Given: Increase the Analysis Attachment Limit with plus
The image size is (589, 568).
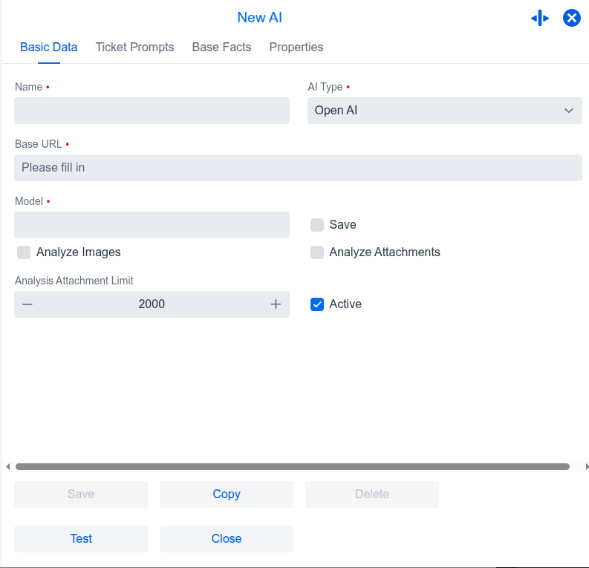Looking at the screenshot, I should [x=276, y=304].
